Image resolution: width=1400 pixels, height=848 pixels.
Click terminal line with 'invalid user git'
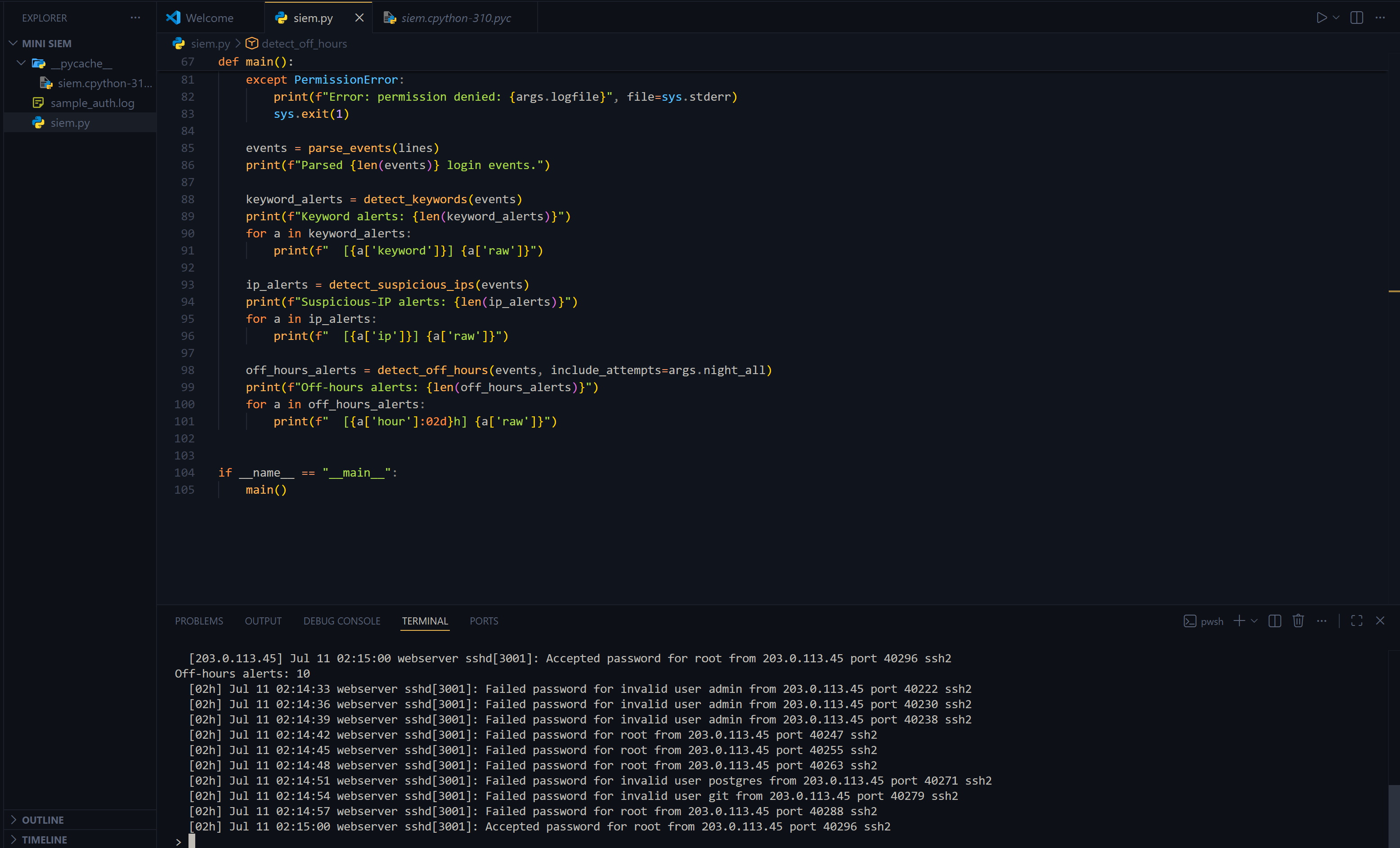pos(573,796)
